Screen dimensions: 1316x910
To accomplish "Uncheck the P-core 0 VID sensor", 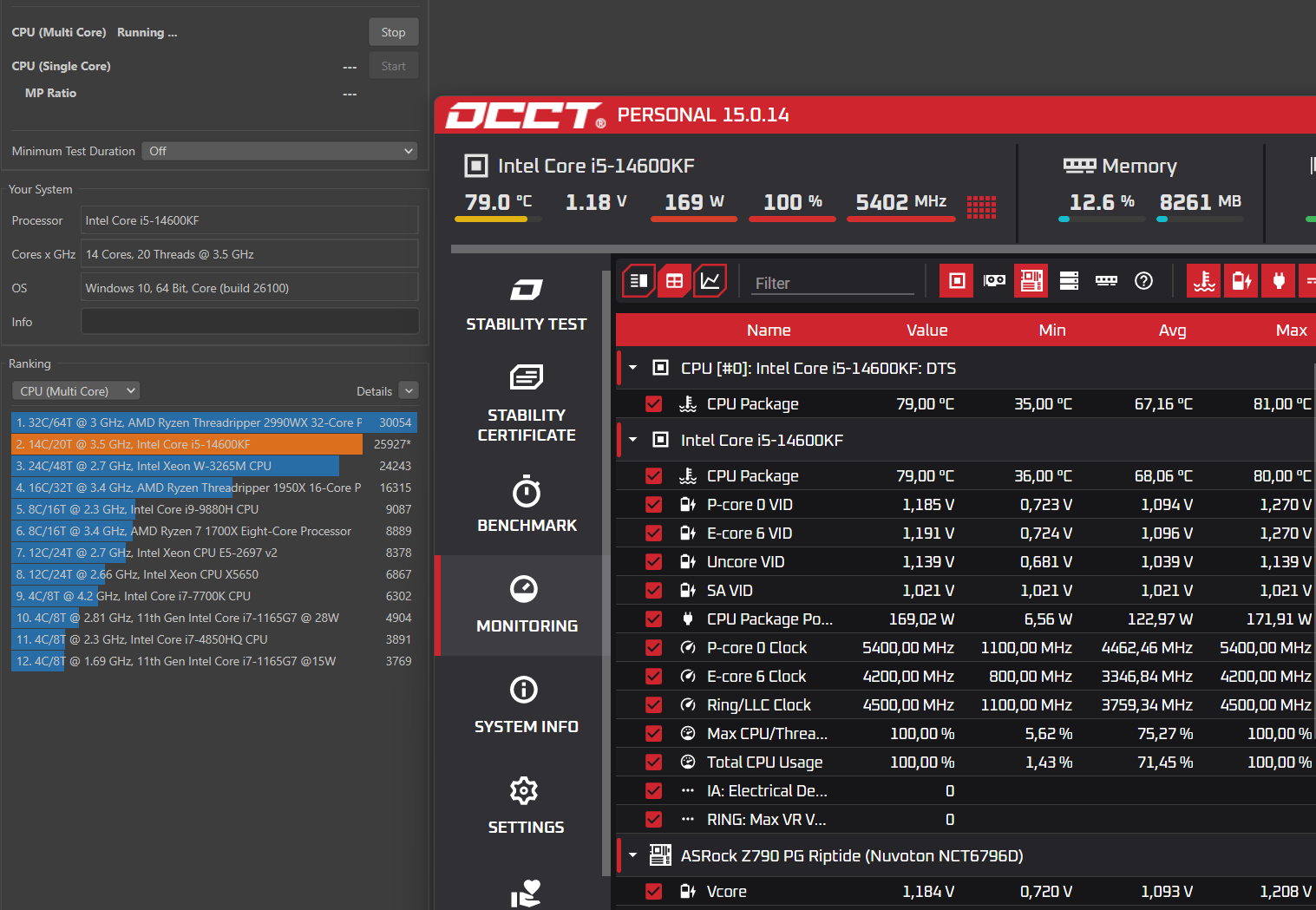I will (654, 505).
